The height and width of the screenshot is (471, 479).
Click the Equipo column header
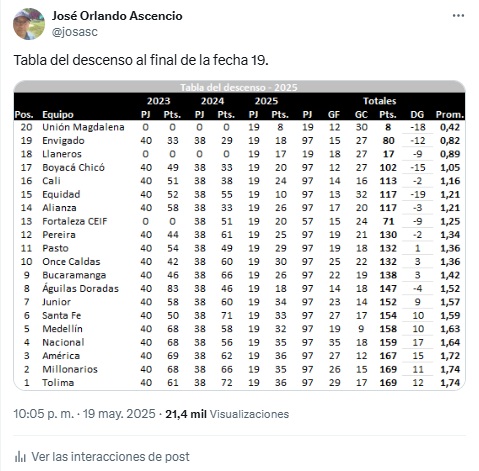(58, 114)
